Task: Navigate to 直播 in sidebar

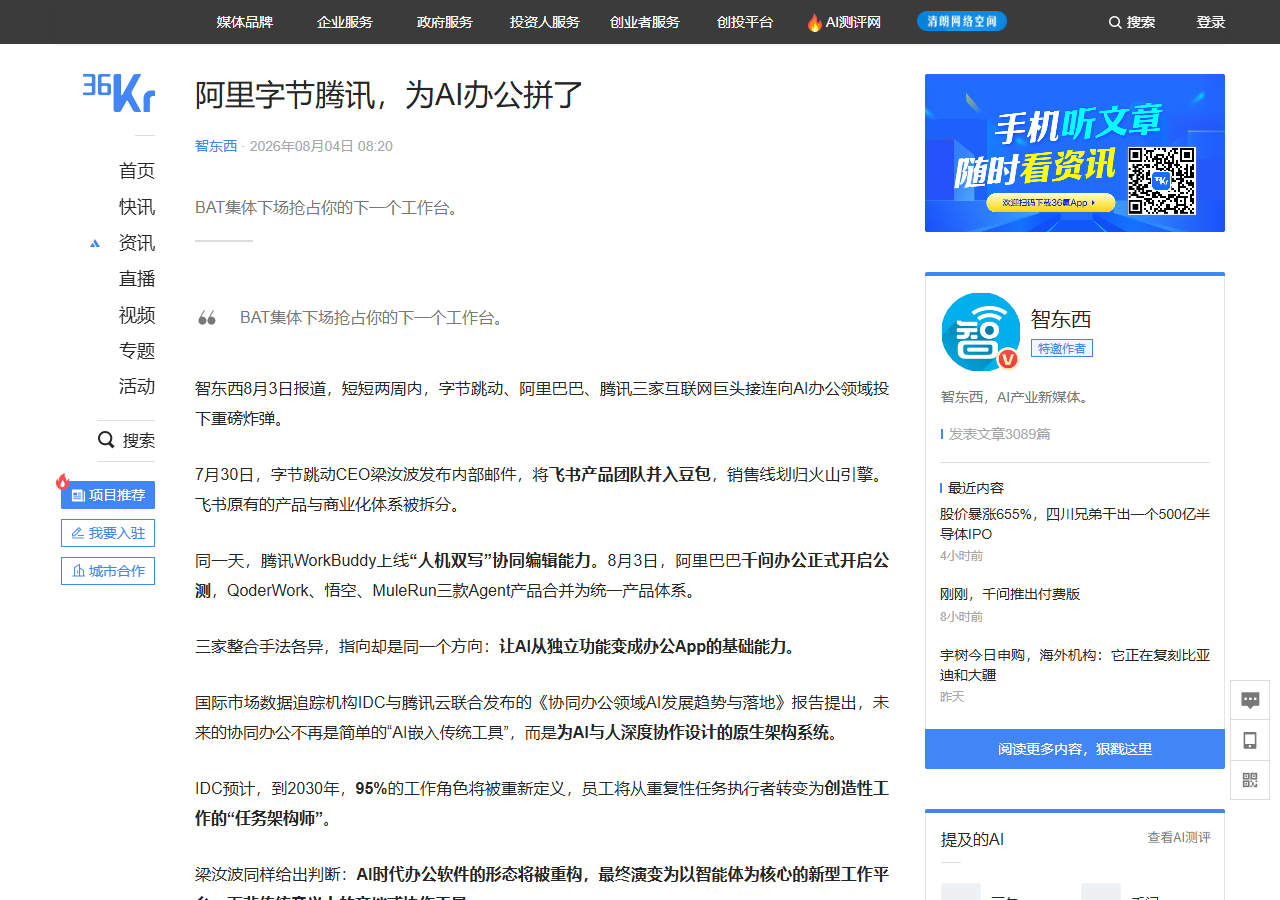Action: click(x=137, y=279)
